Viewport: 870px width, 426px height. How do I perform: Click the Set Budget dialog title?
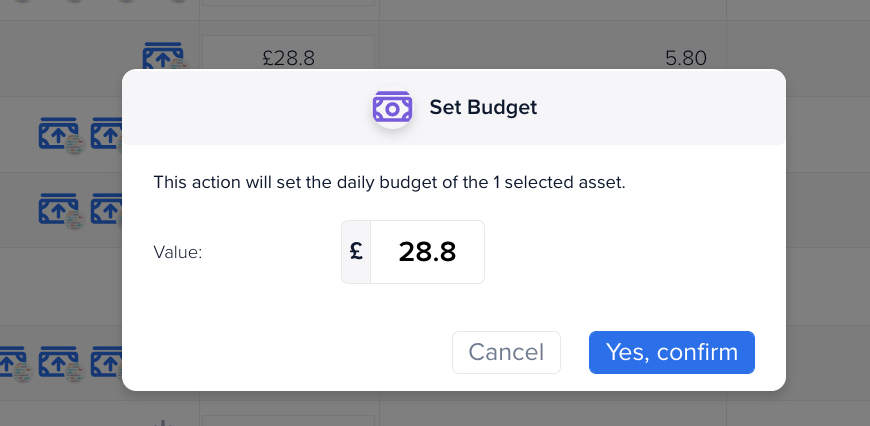tap(483, 107)
